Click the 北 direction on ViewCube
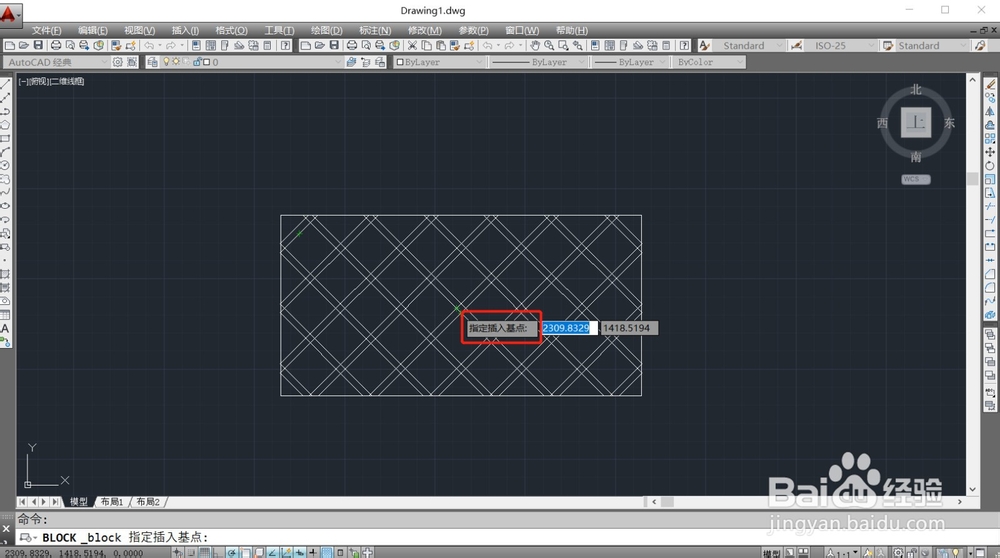The width and height of the screenshot is (1000, 558). point(916,89)
